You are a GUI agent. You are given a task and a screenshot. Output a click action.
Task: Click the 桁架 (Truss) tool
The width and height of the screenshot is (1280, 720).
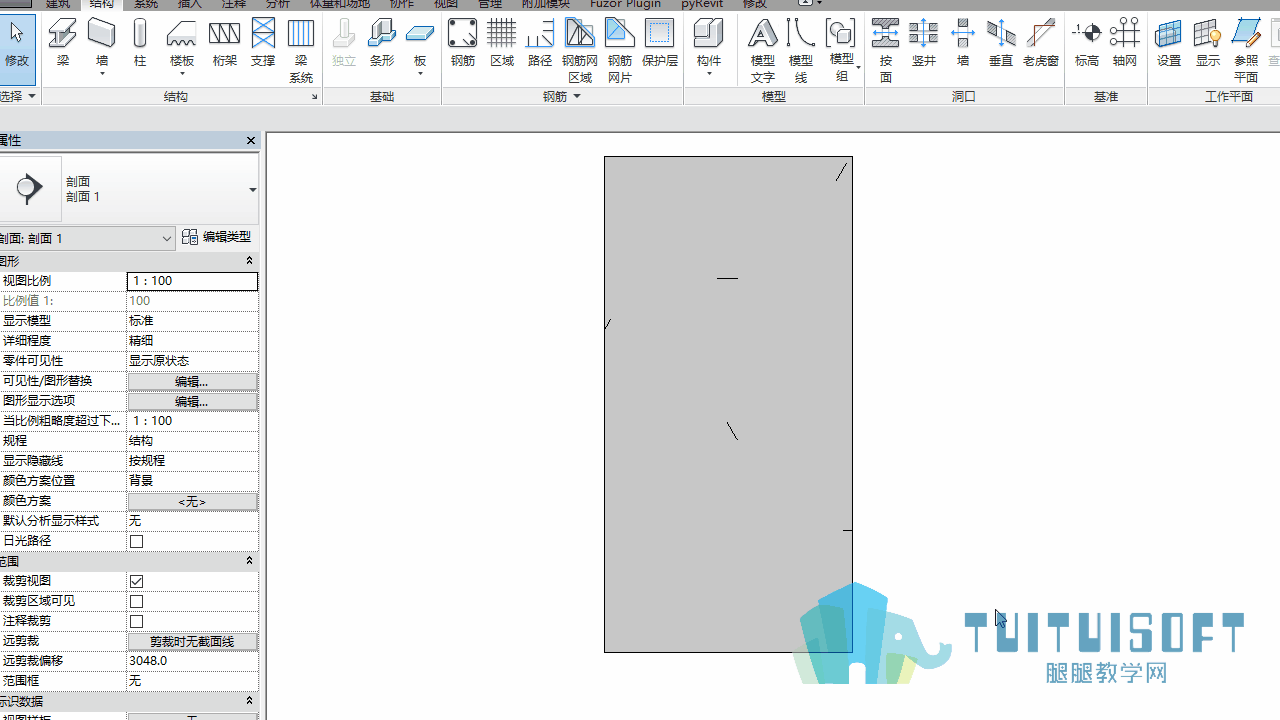(x=224, y=42)
